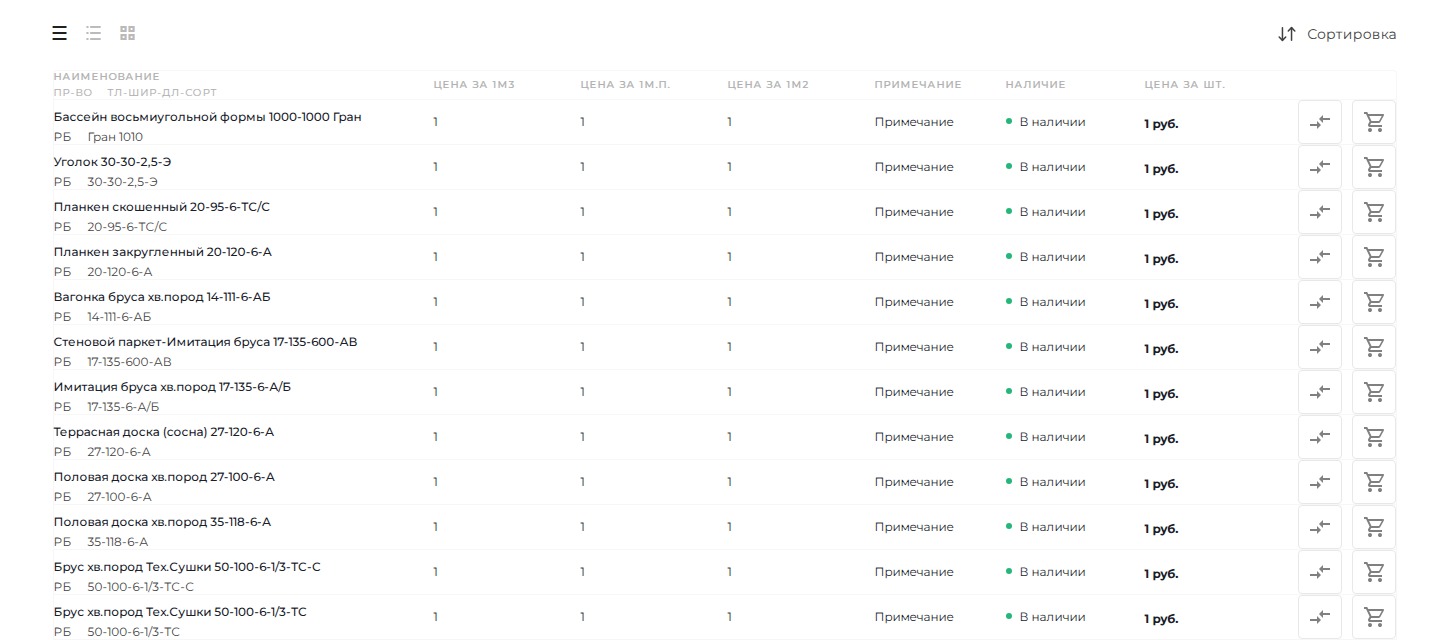Open Имитация бруса хв.пород 17-135-6-А/Б product
Image resolution: width=1449 pixels, height=640 pixels.
pos(172,387)
